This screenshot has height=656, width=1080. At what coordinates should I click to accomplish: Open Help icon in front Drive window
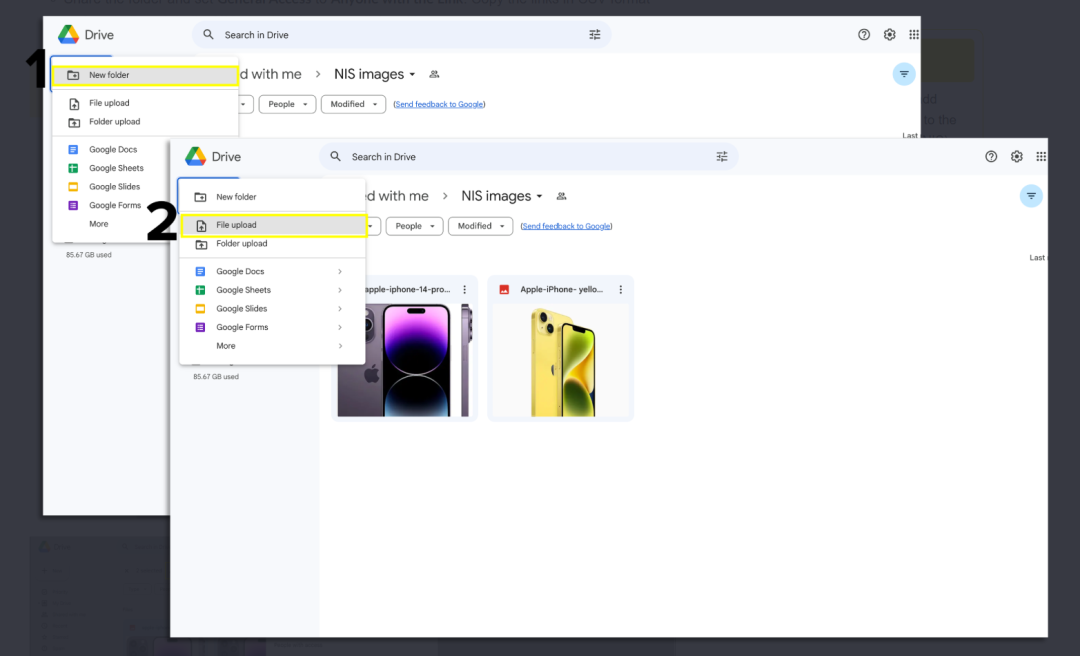pyautogui.click(x=991, y=156)
